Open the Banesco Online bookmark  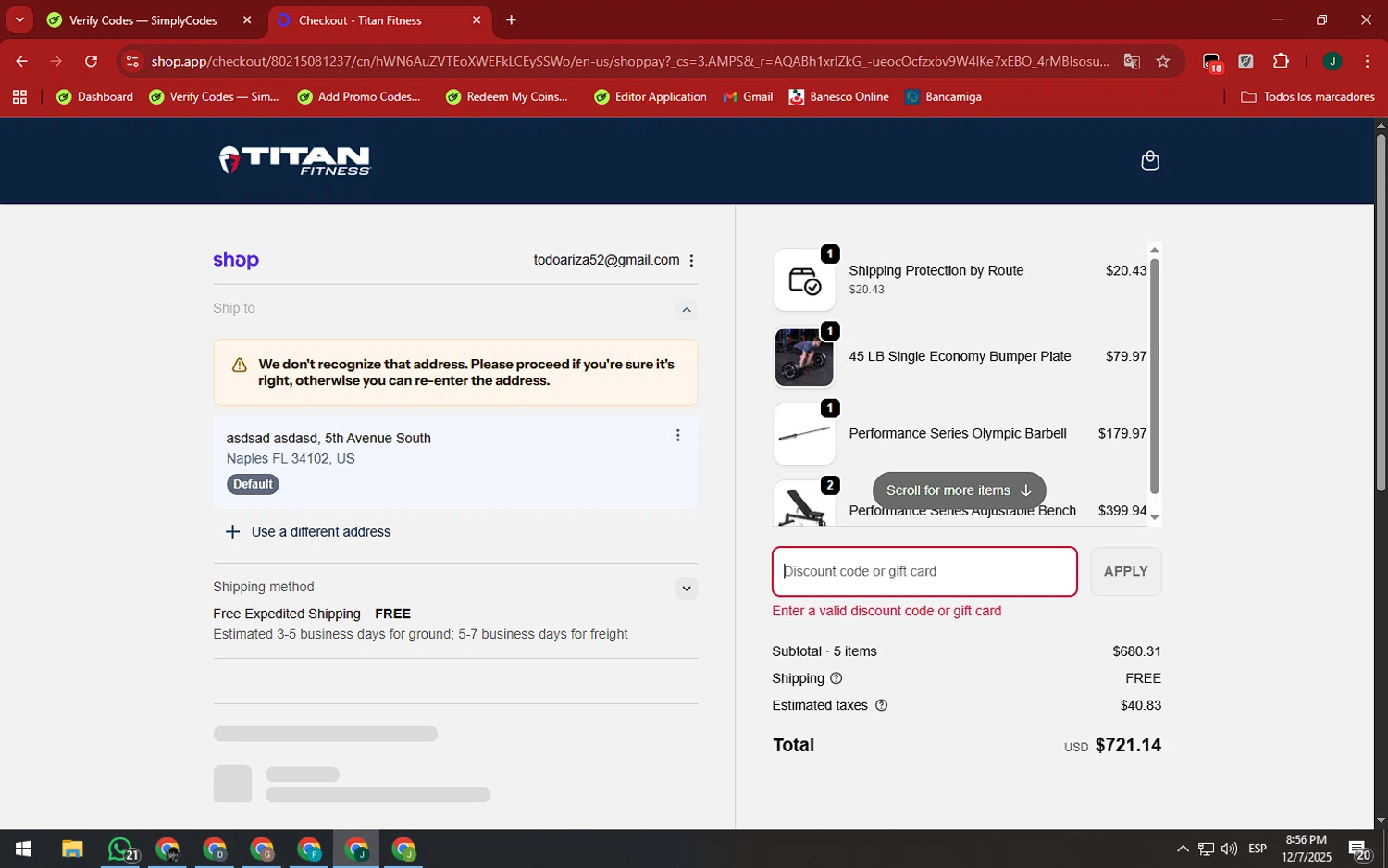point(838,96)
